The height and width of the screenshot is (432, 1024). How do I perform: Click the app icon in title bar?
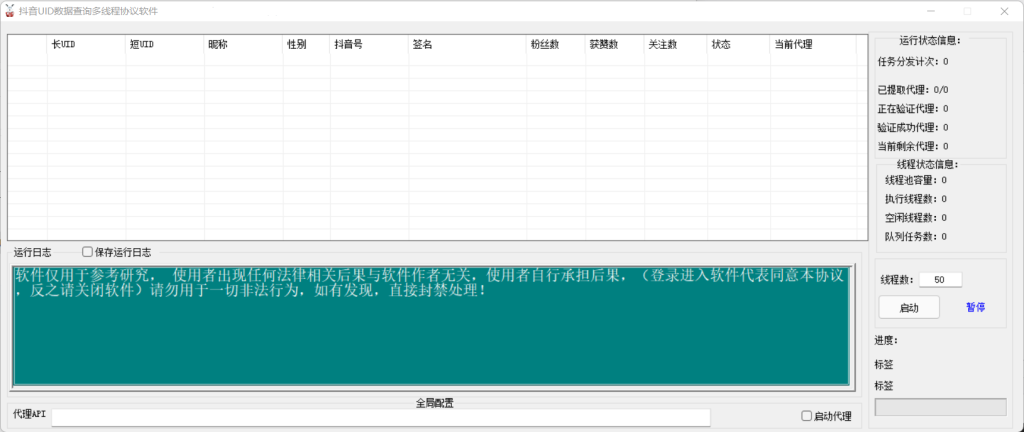click(9, 10)
